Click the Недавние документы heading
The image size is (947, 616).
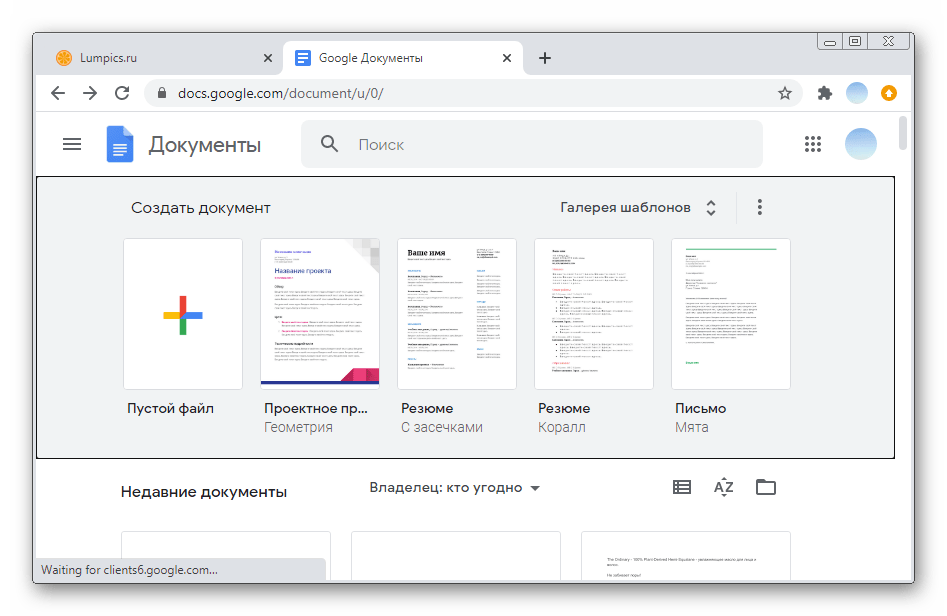click(x=204, y=492)
